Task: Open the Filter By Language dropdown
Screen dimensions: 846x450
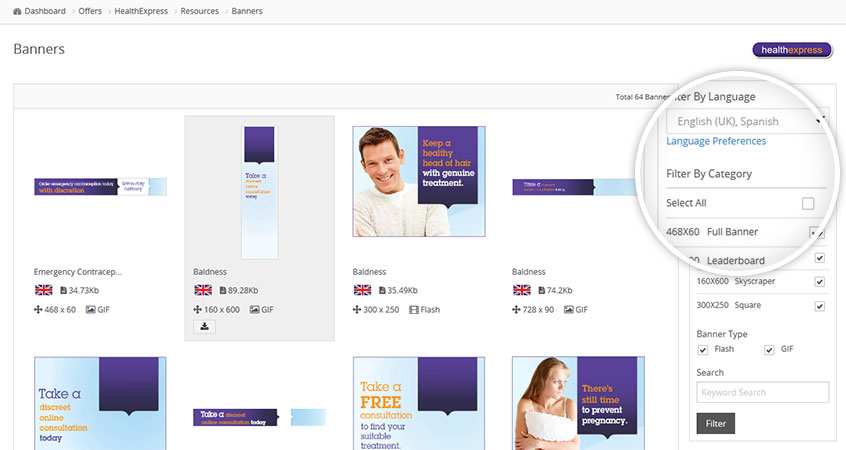Action: pyautogui.click(x=746, y=121)
